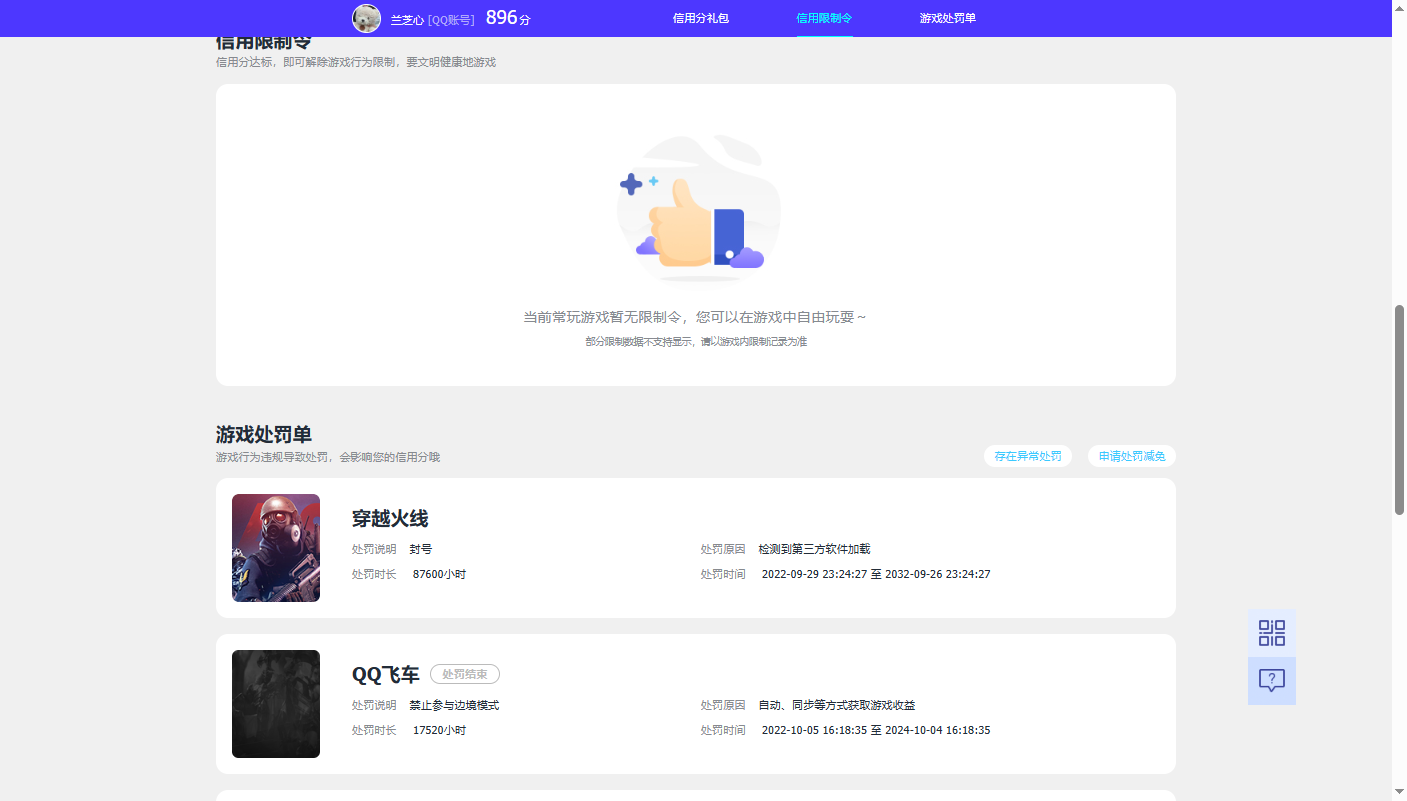Open the QR code floating icon

click(x=1272, y=633)
